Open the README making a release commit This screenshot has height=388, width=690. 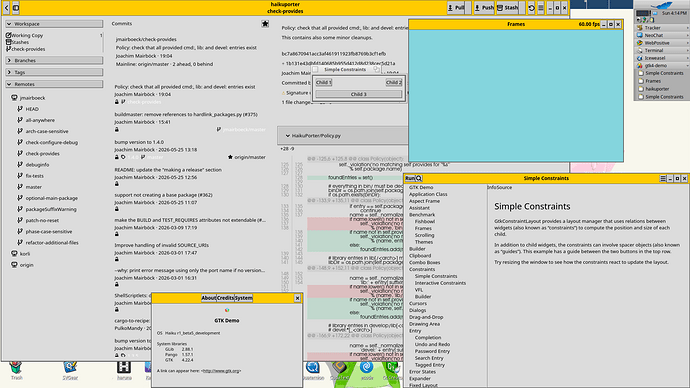coord(190,177)
